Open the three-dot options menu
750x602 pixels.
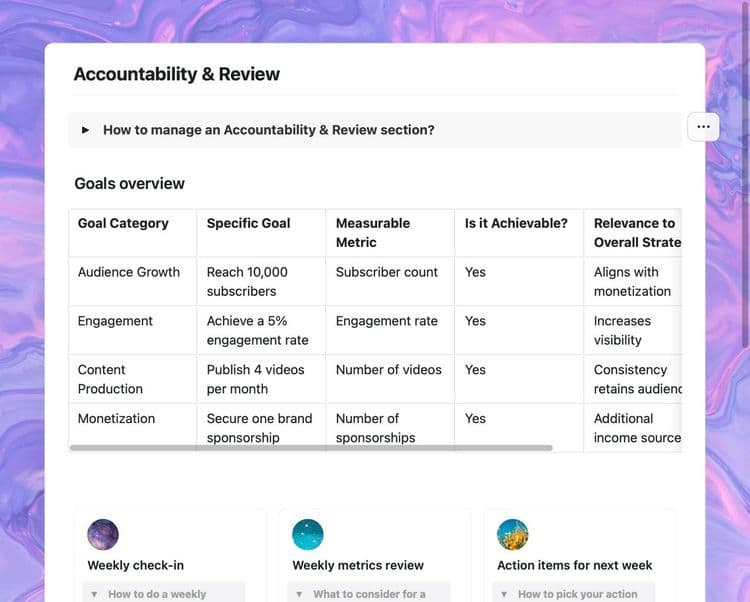(x=703, y=127)
